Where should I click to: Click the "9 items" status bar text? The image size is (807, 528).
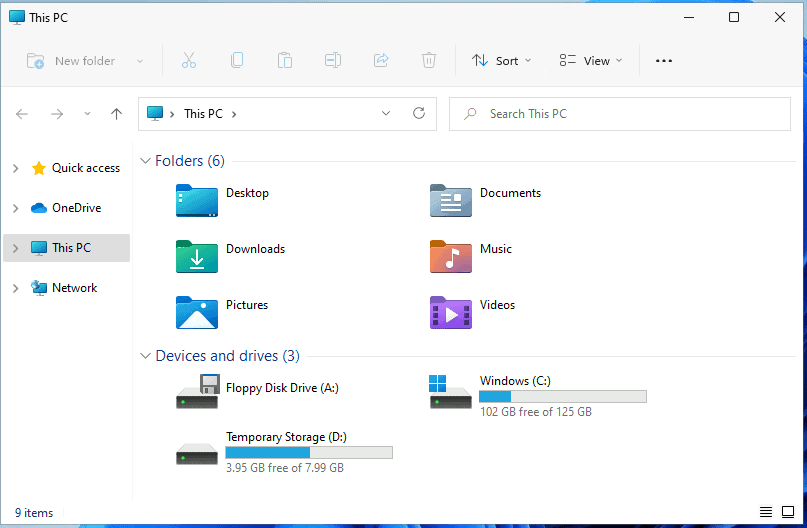34,513
